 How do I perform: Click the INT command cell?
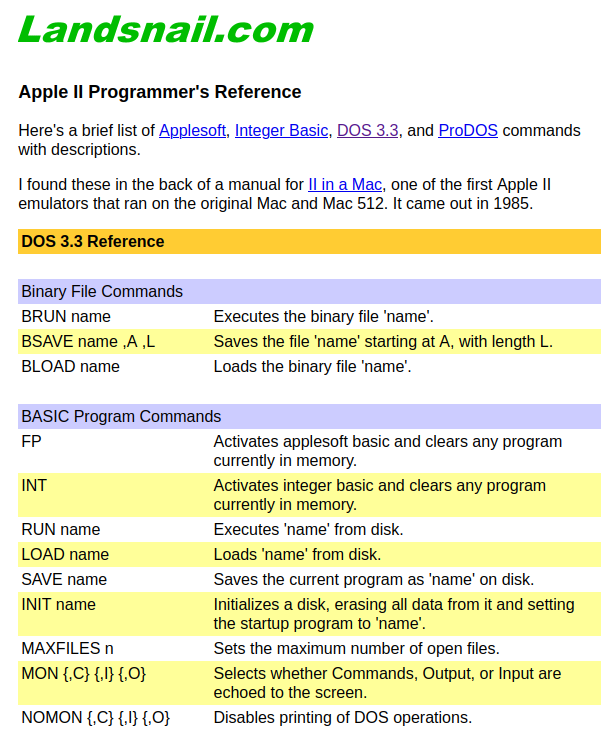point(114,495)
